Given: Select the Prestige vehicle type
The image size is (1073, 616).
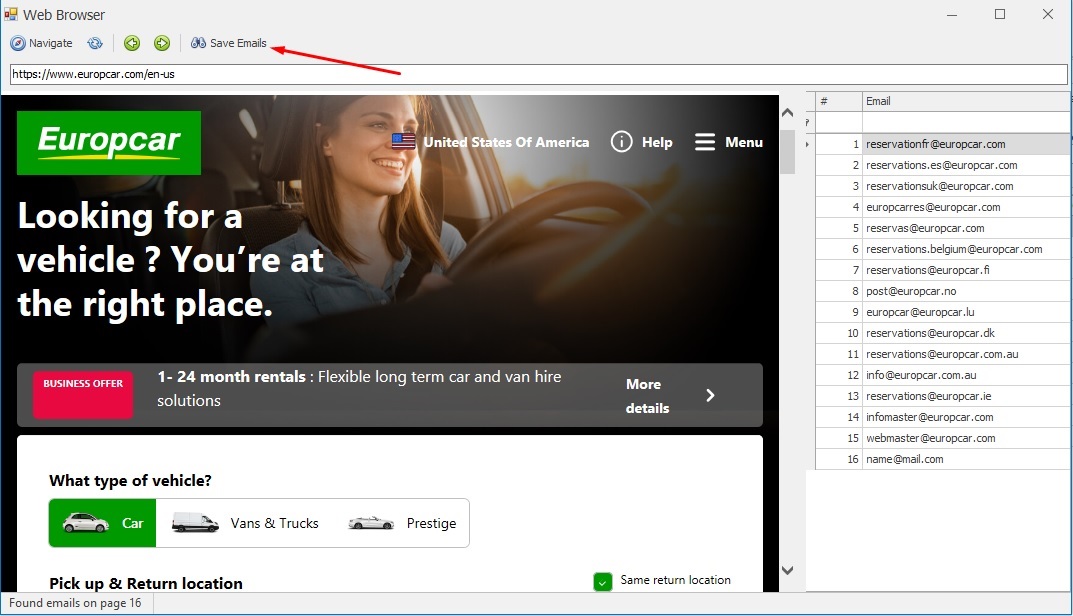Looking at the screenshot, I should [402, 523].
